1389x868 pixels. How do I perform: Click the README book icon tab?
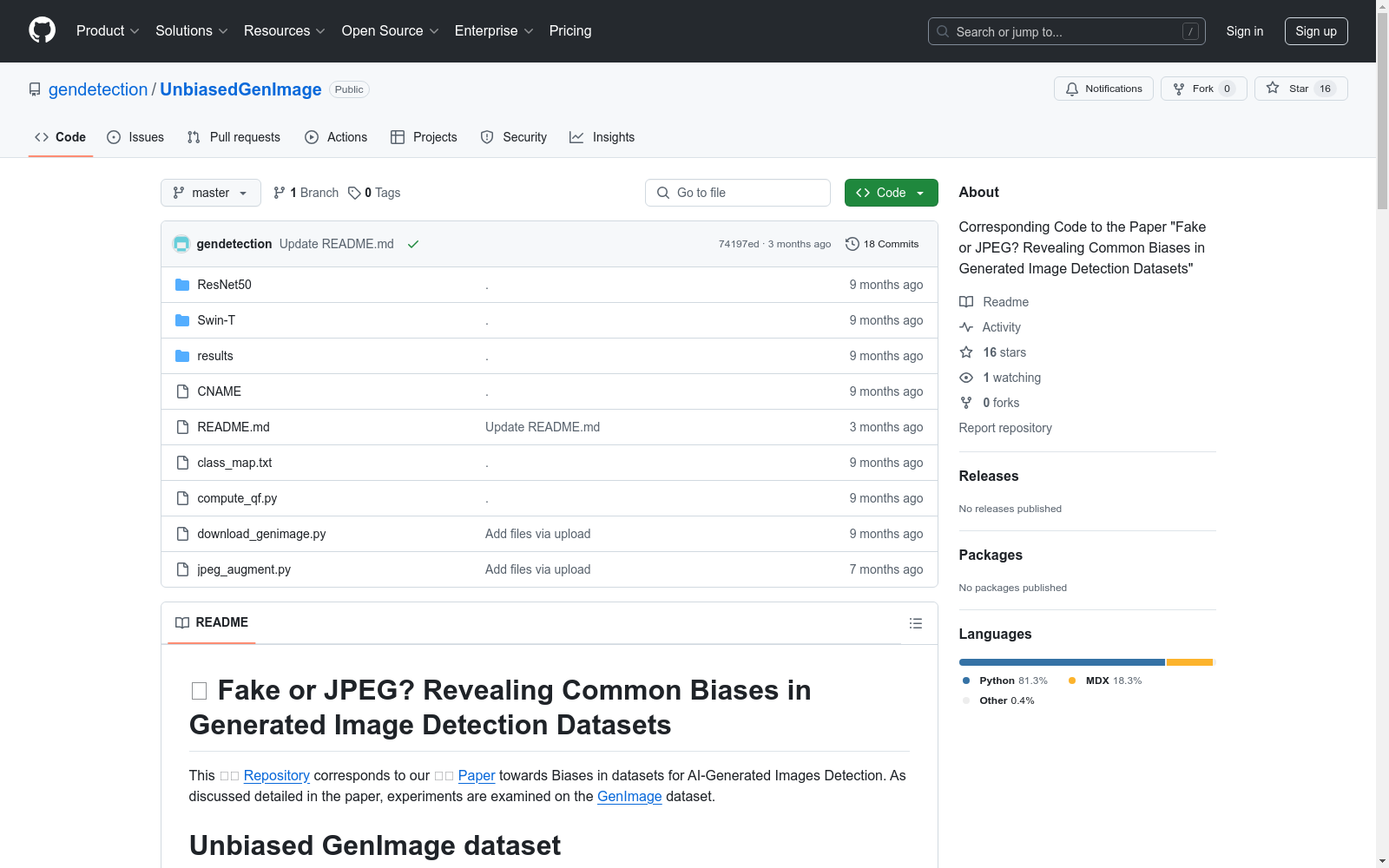tap(182, 622)
